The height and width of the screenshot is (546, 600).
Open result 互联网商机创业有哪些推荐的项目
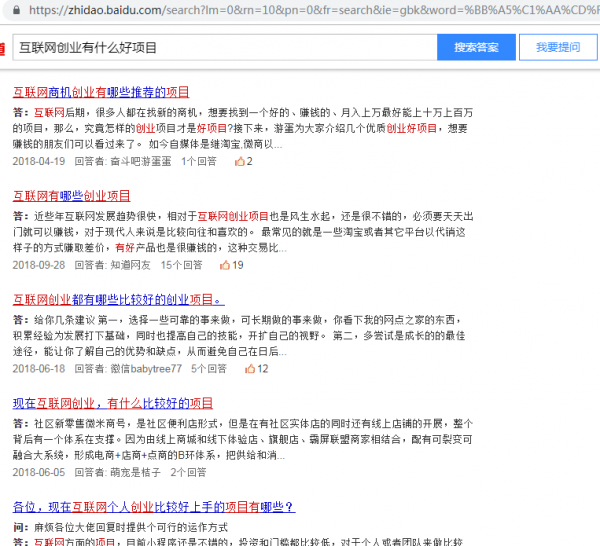coord(101,92)
